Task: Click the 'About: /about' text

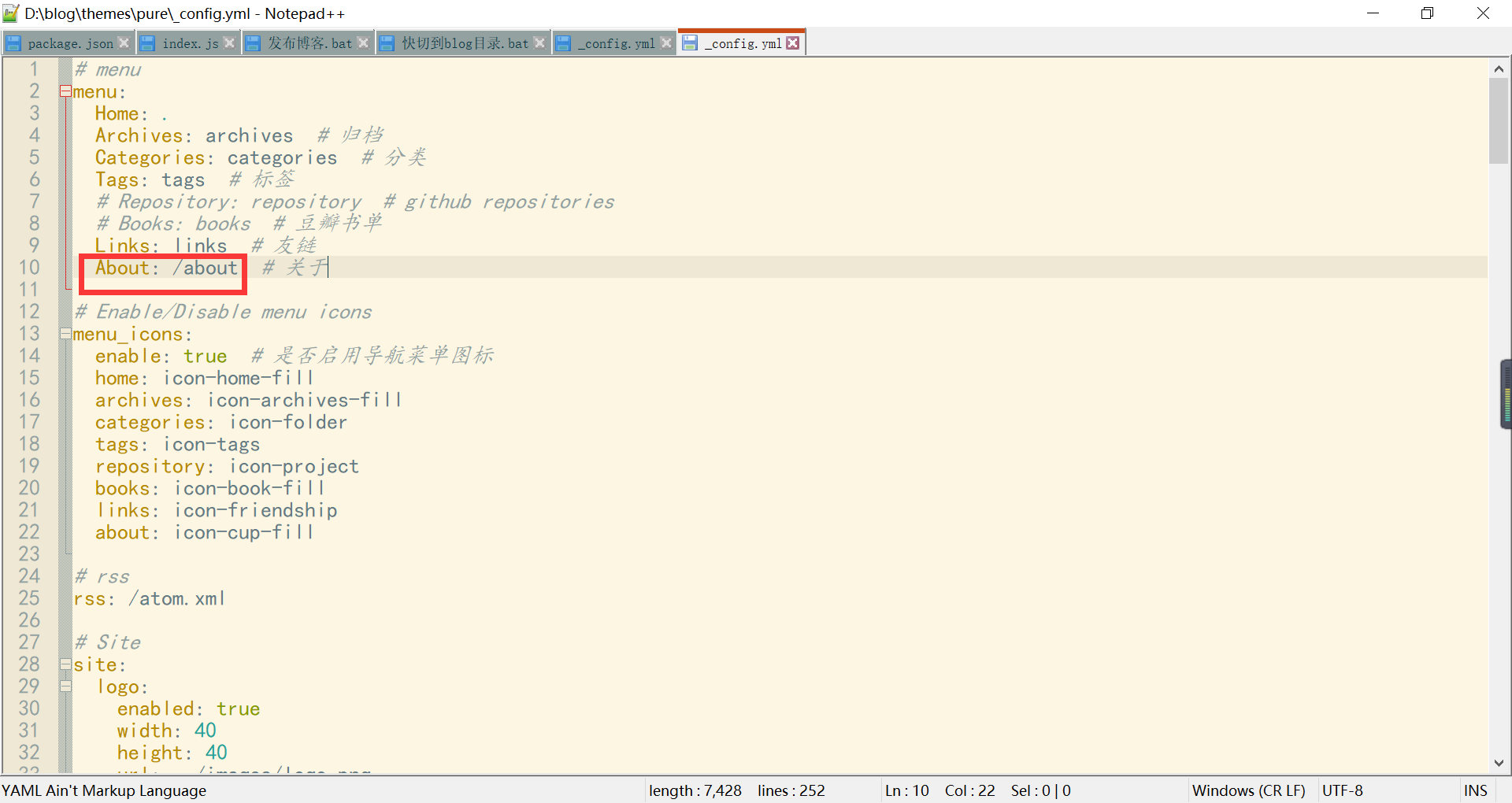Action: [x=166, y=268]
